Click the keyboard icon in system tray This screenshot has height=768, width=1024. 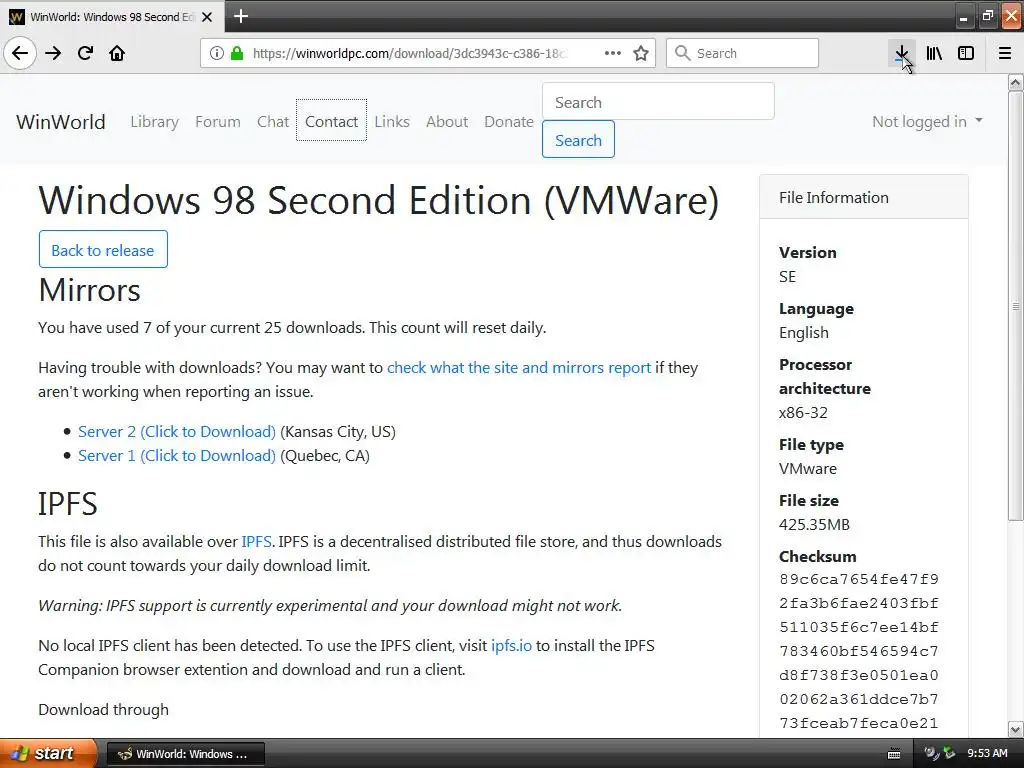coord(894,754)
